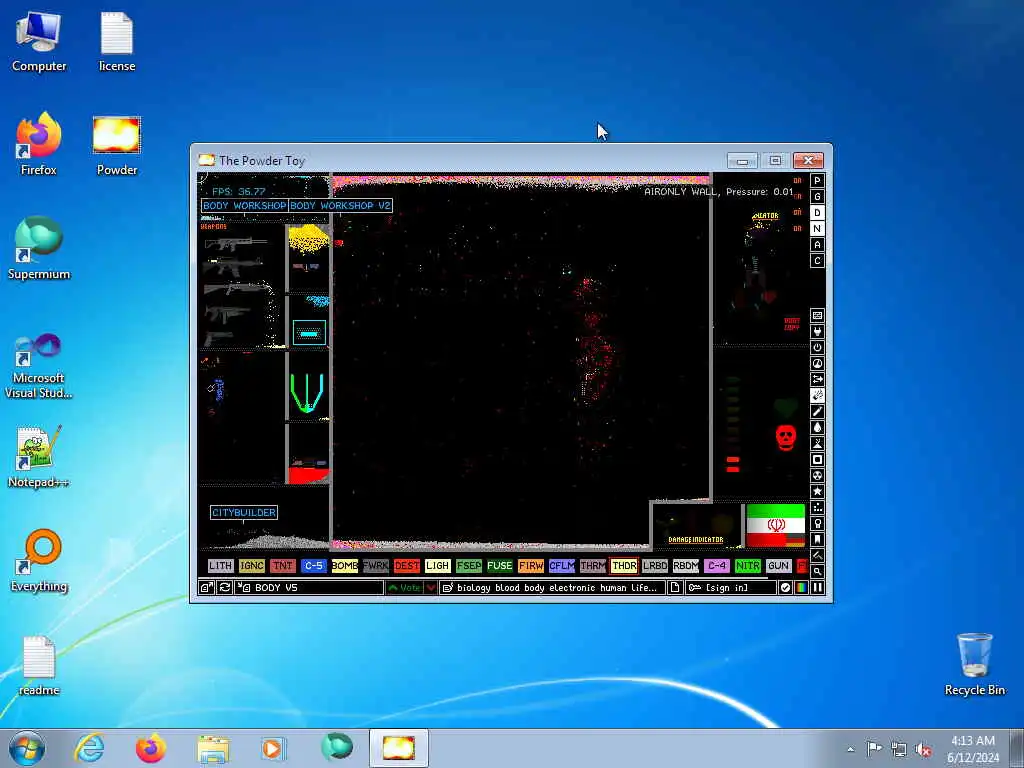Open the Decoration tools brush icon
This screenshot has height=768, width=1024.
click(817, 556)
